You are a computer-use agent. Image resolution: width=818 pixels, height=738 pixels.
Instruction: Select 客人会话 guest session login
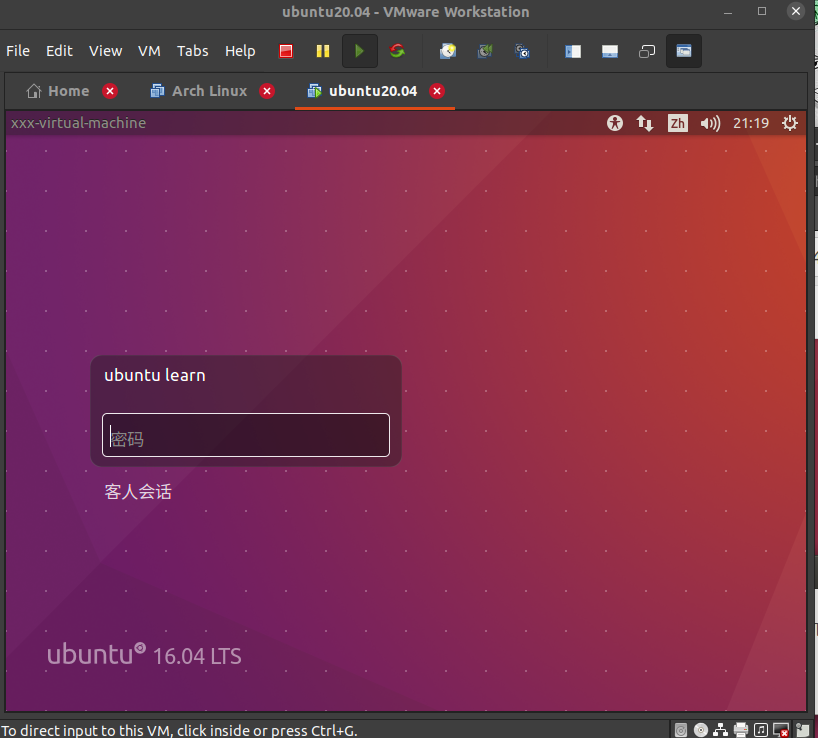pyautogui.click(x=138, y=491)
